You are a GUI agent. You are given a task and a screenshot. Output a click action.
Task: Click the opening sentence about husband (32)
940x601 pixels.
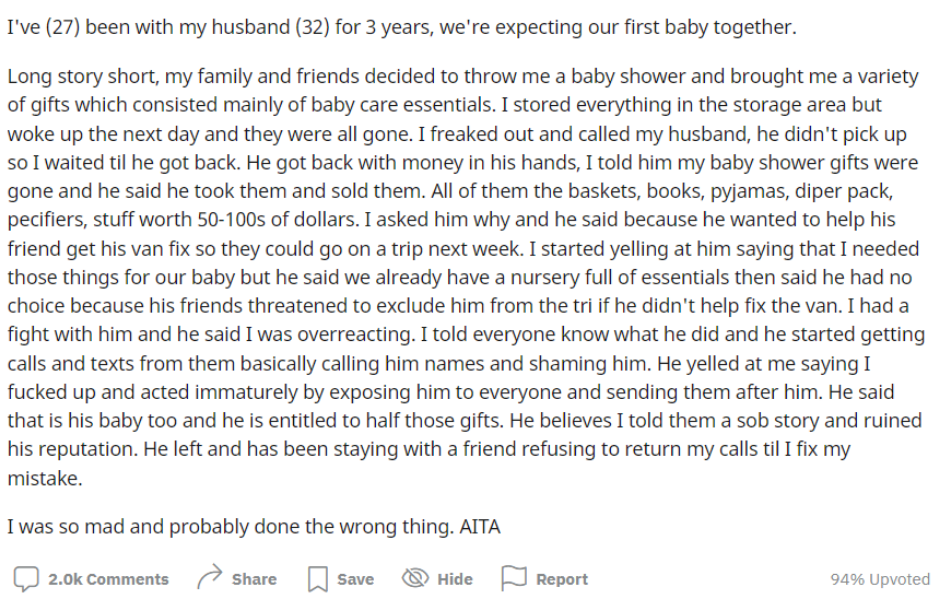(x=402, y=28)
